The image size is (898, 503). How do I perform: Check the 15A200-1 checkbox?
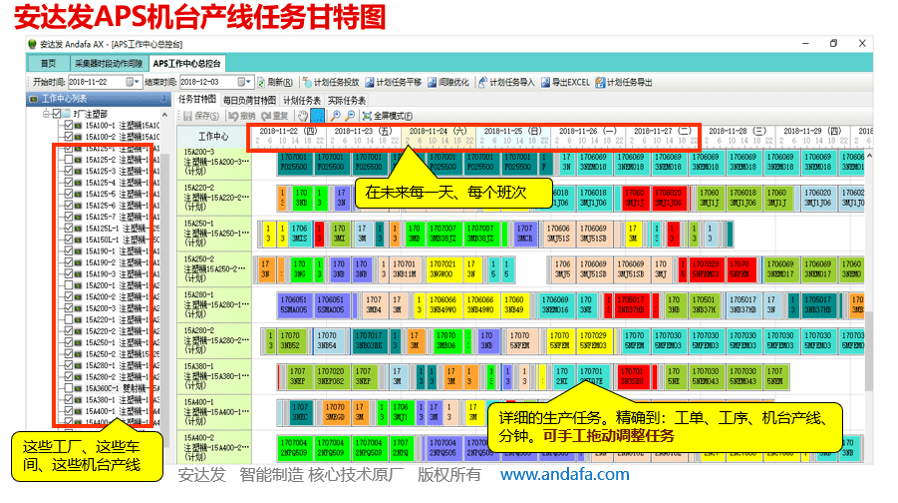pyautogui.click(x=69, y=286)
